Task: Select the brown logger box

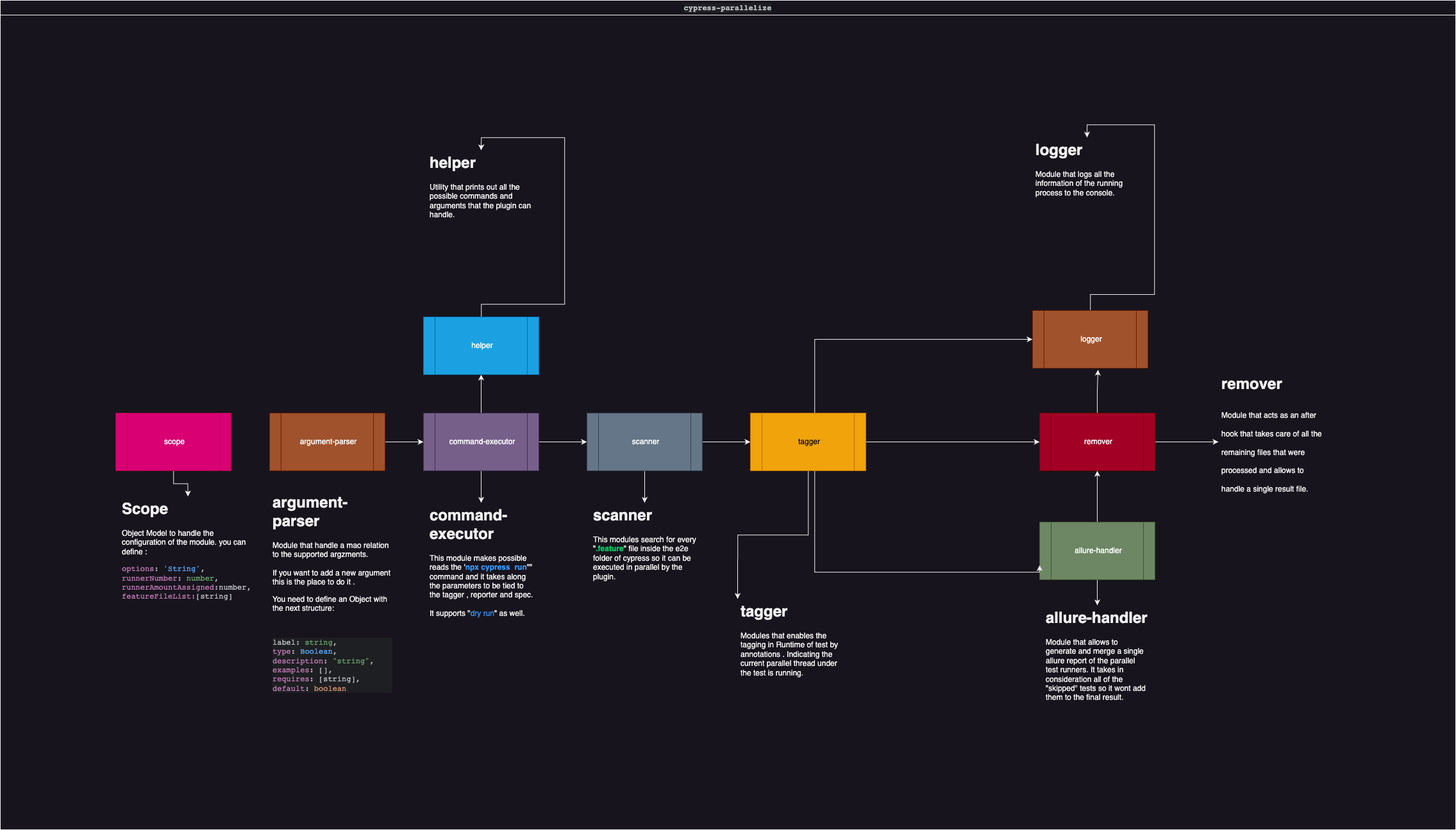Action: (1090, 339)
